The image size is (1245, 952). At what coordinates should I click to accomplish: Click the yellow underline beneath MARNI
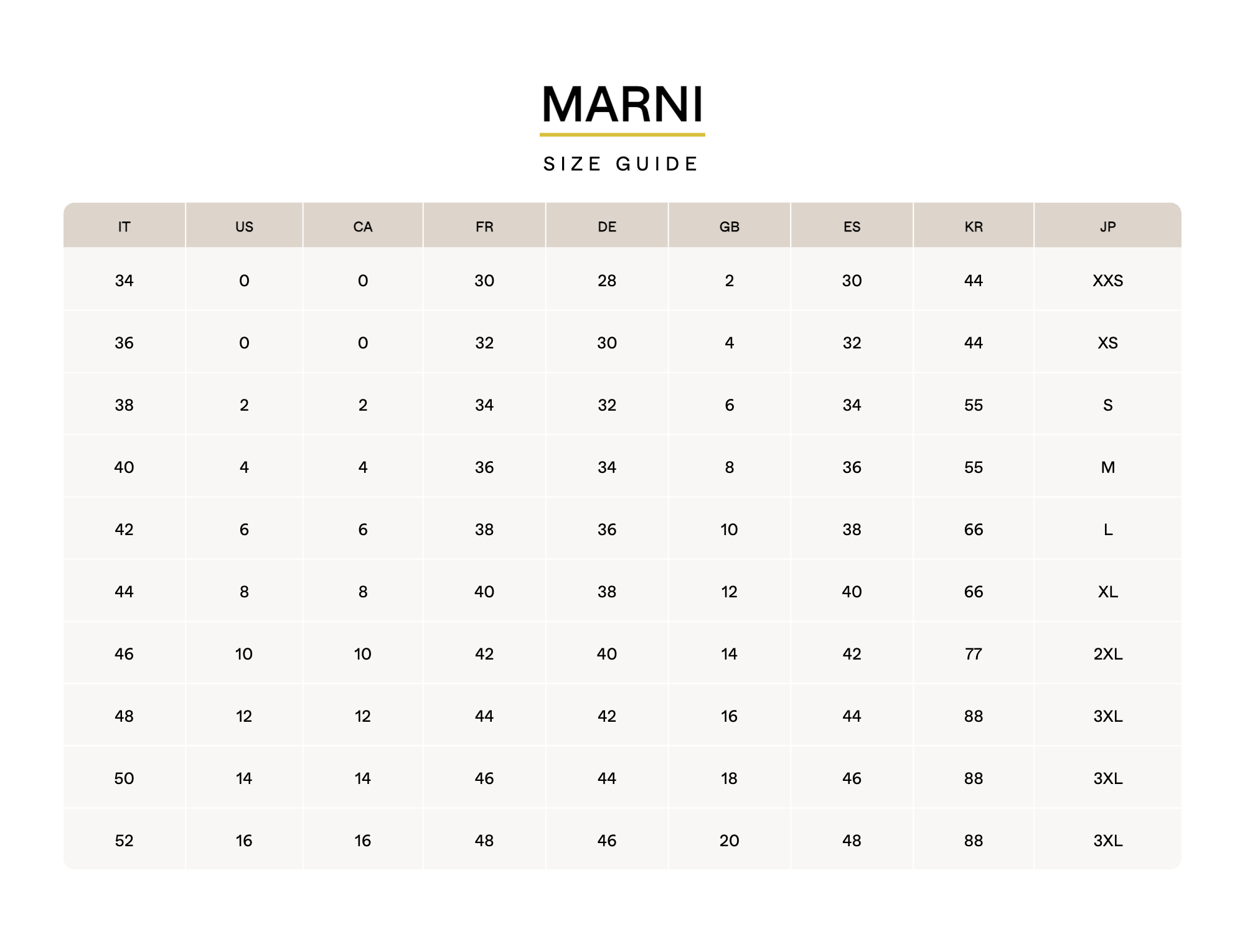(622, 134)
